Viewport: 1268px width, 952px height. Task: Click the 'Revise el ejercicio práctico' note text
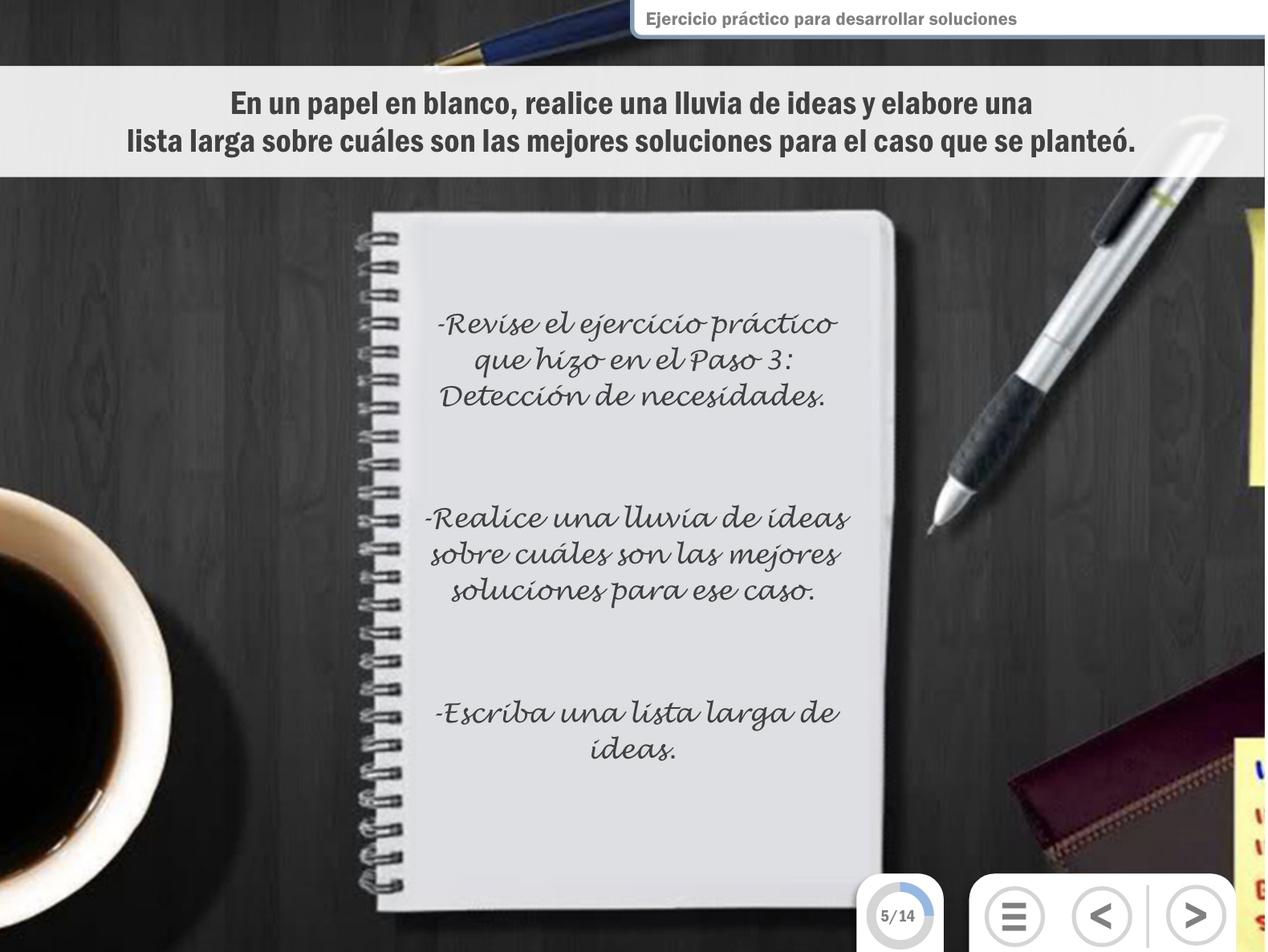pyautogui.click(x=634, y=360)
